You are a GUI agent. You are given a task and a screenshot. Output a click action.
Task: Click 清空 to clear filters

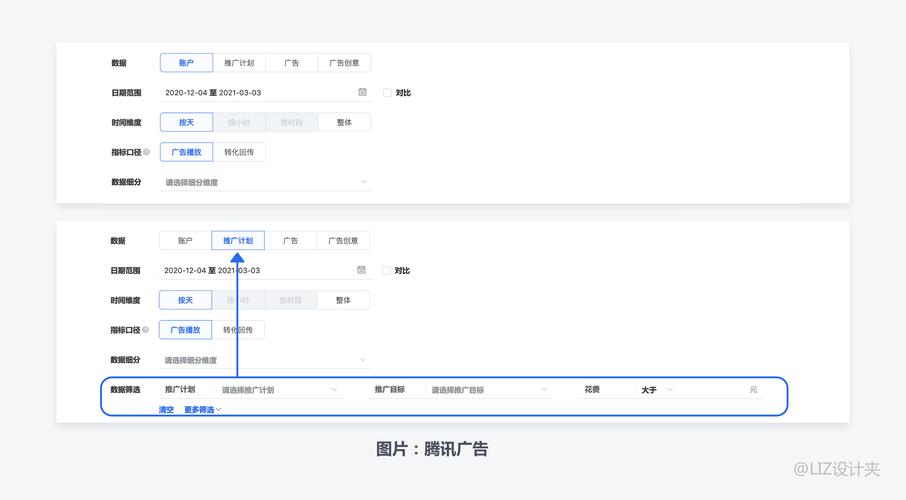click(x=166, y=410)
